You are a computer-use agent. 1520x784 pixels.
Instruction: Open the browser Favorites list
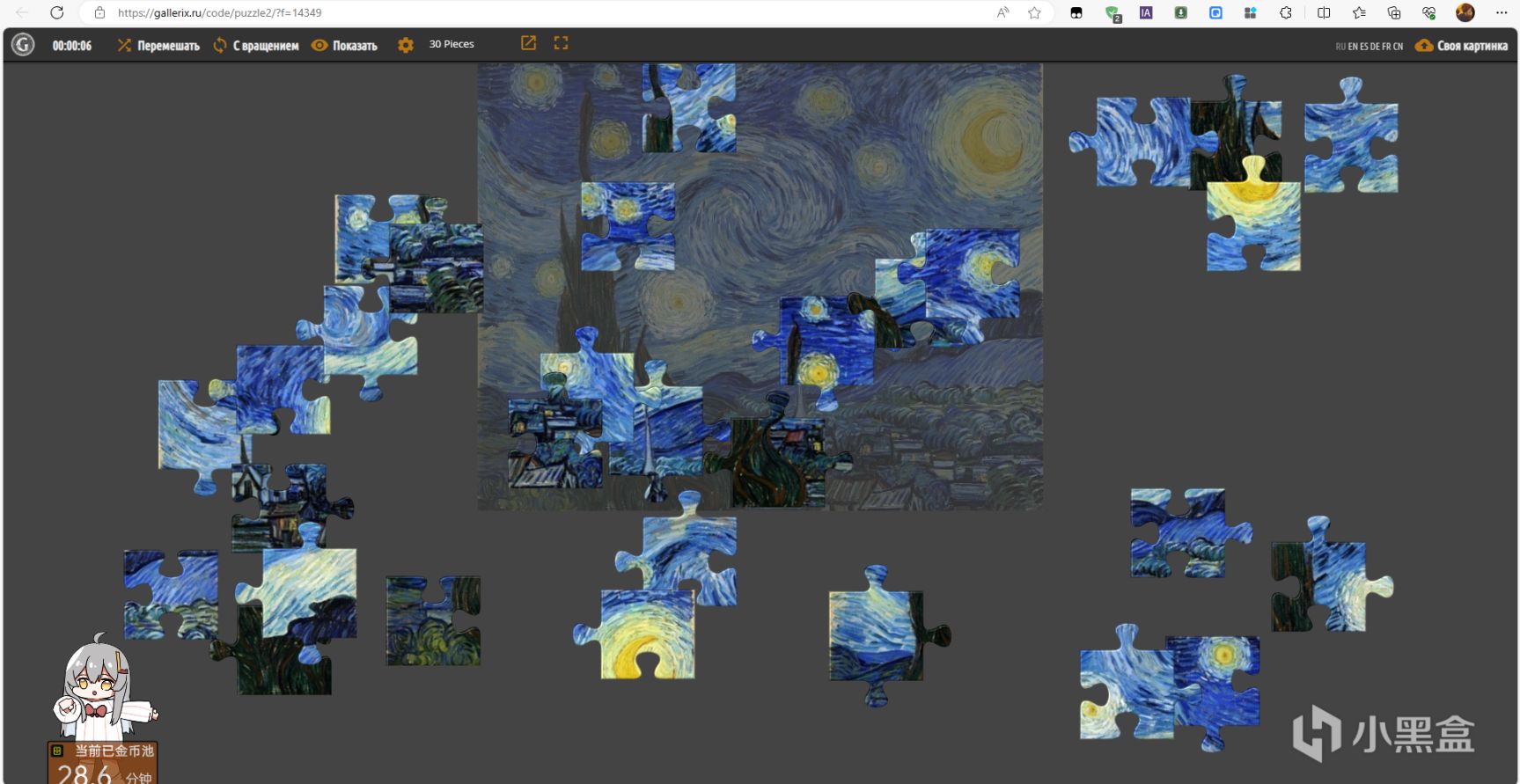click(1359, 12)
